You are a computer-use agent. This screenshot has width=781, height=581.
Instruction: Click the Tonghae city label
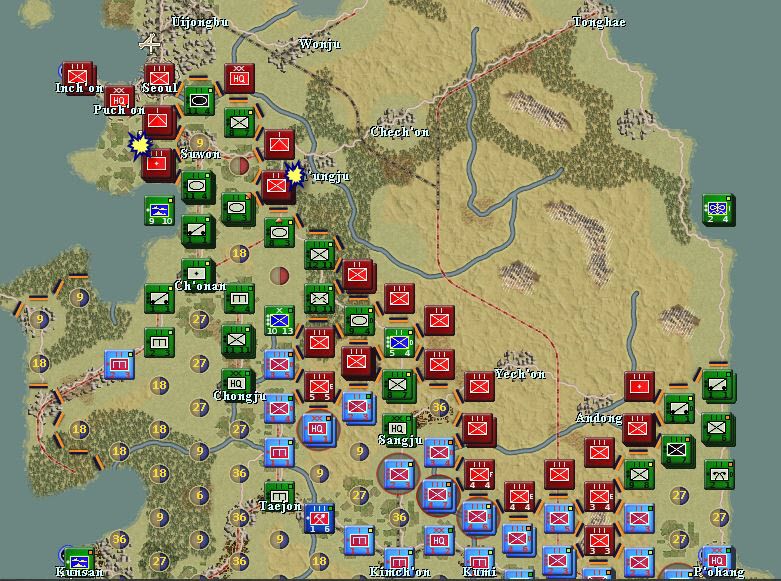(599, 22)
